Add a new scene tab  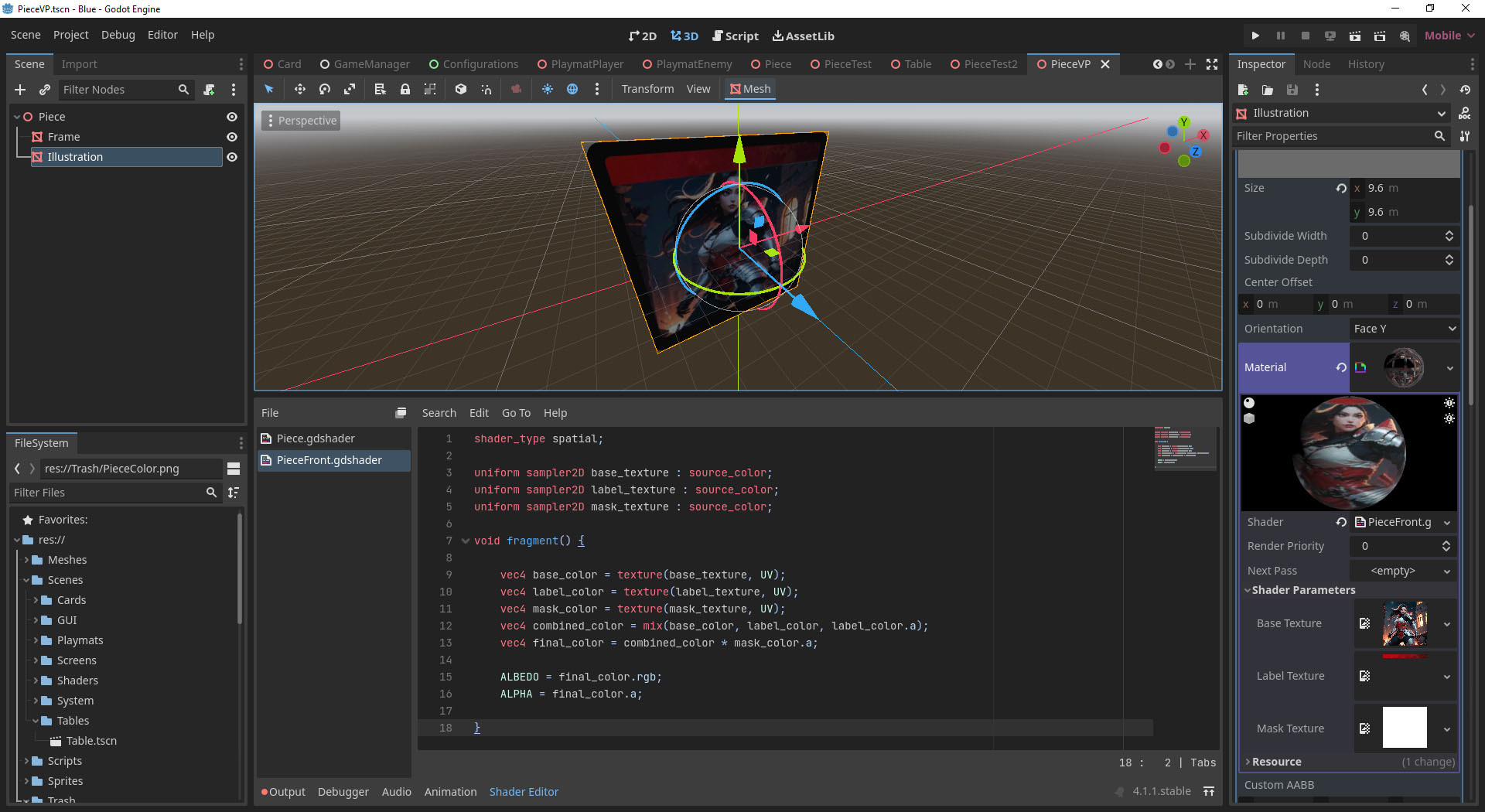pos(1190,64)
